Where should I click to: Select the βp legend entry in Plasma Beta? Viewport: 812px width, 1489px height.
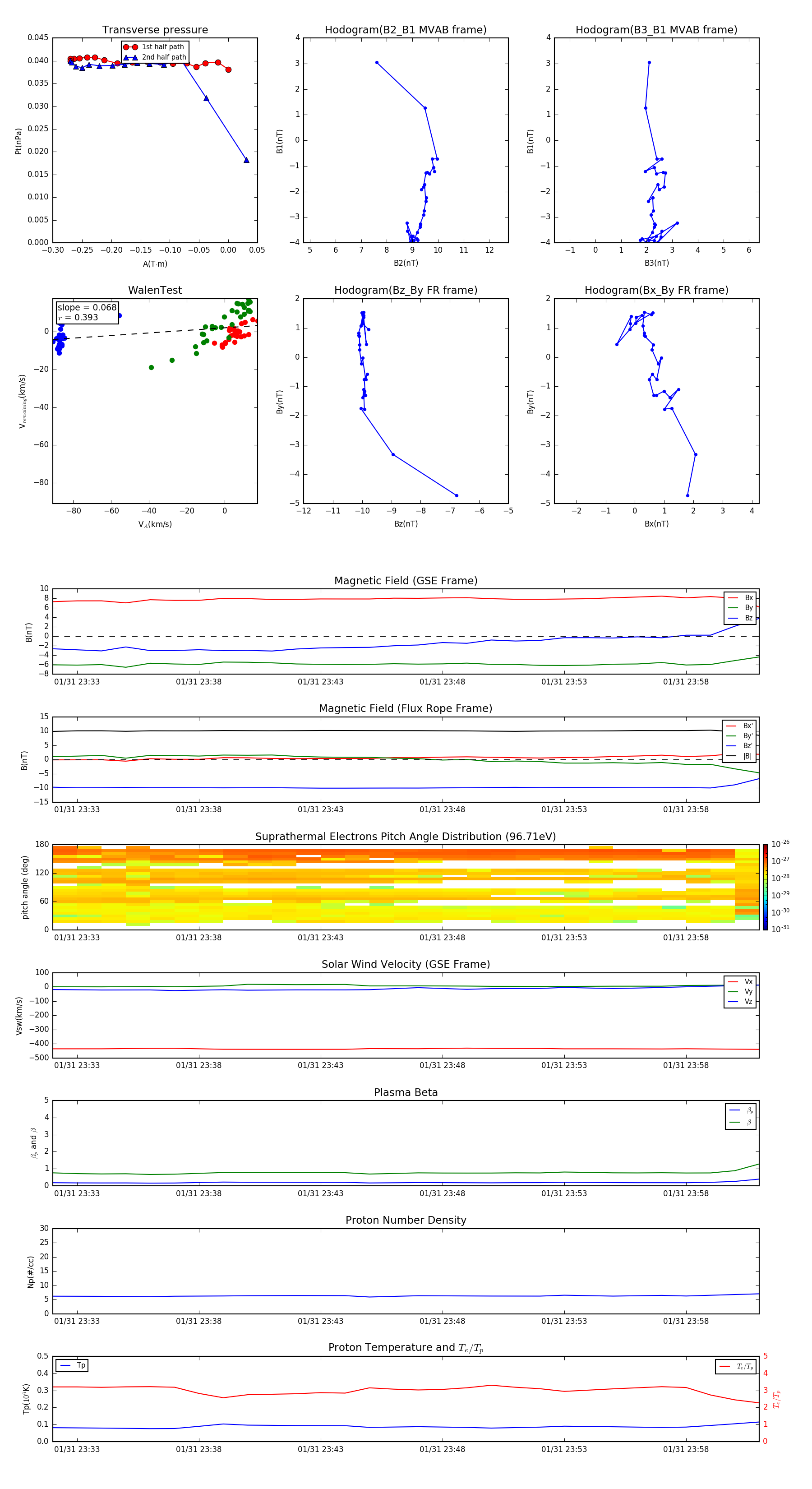pyautogui.click(x=742, y=1110)
